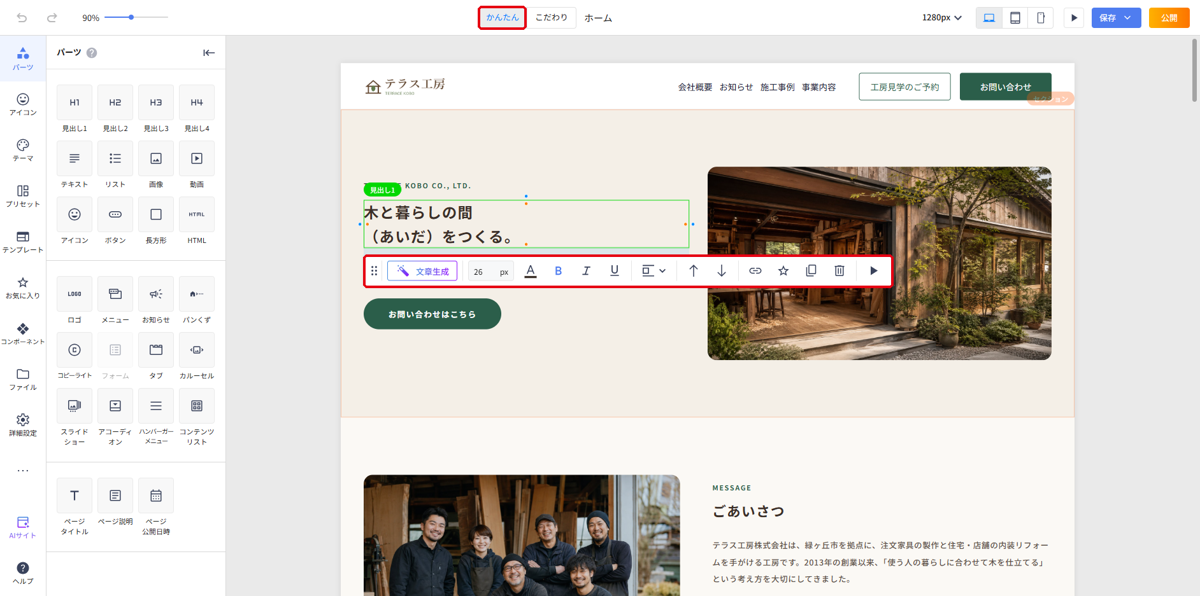Select the メニュー part
The image size is (1200, 596).
pyautogui.click(x=115, y=300)
